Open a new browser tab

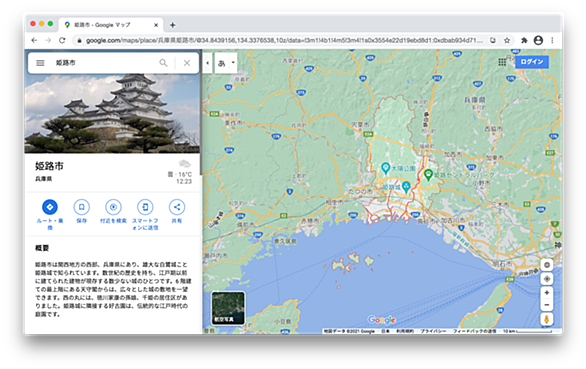[172, 25]
